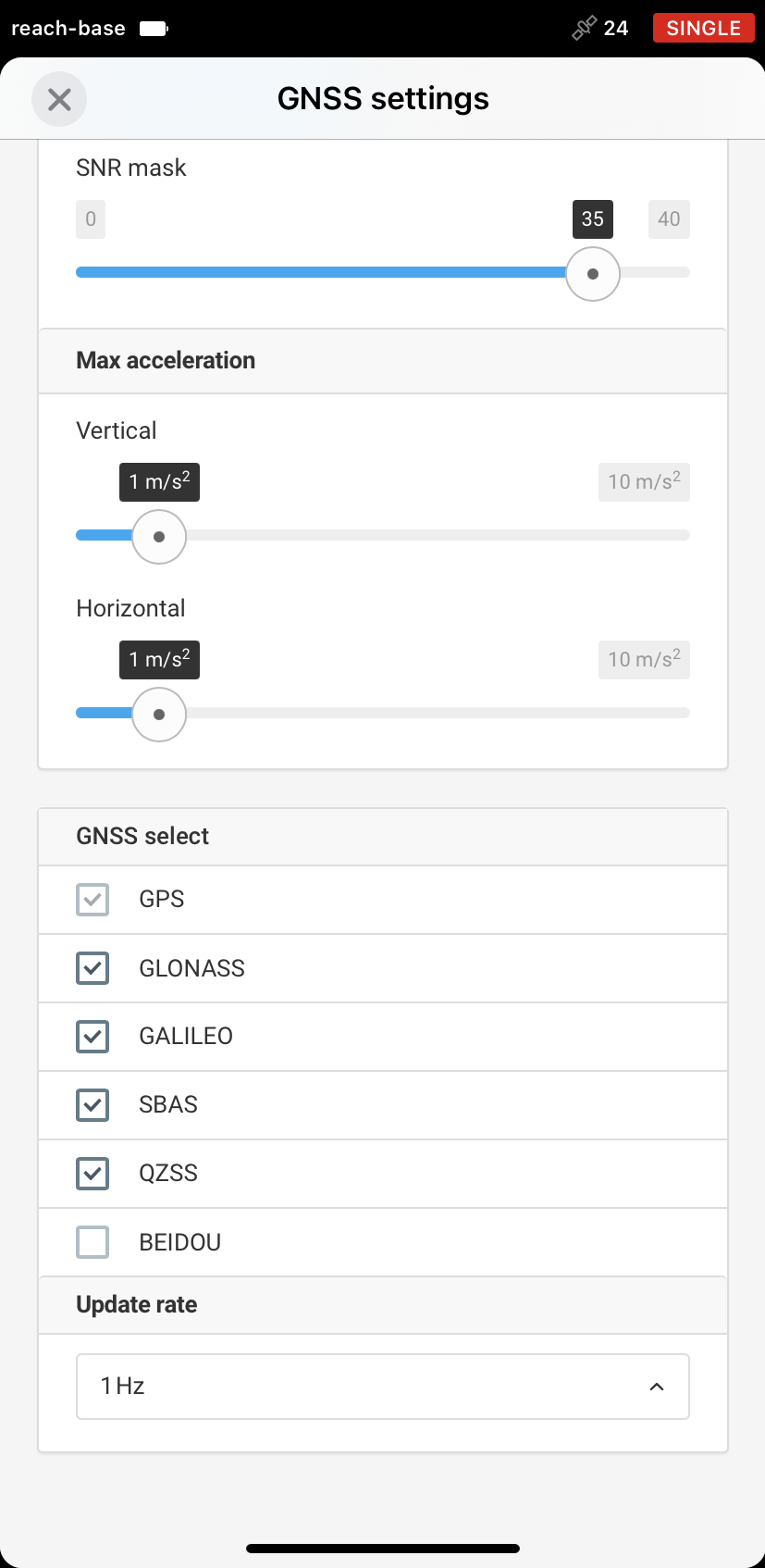765x1568 pixels.
Task: Tap the battery status icon
Action: click(154, 29)
